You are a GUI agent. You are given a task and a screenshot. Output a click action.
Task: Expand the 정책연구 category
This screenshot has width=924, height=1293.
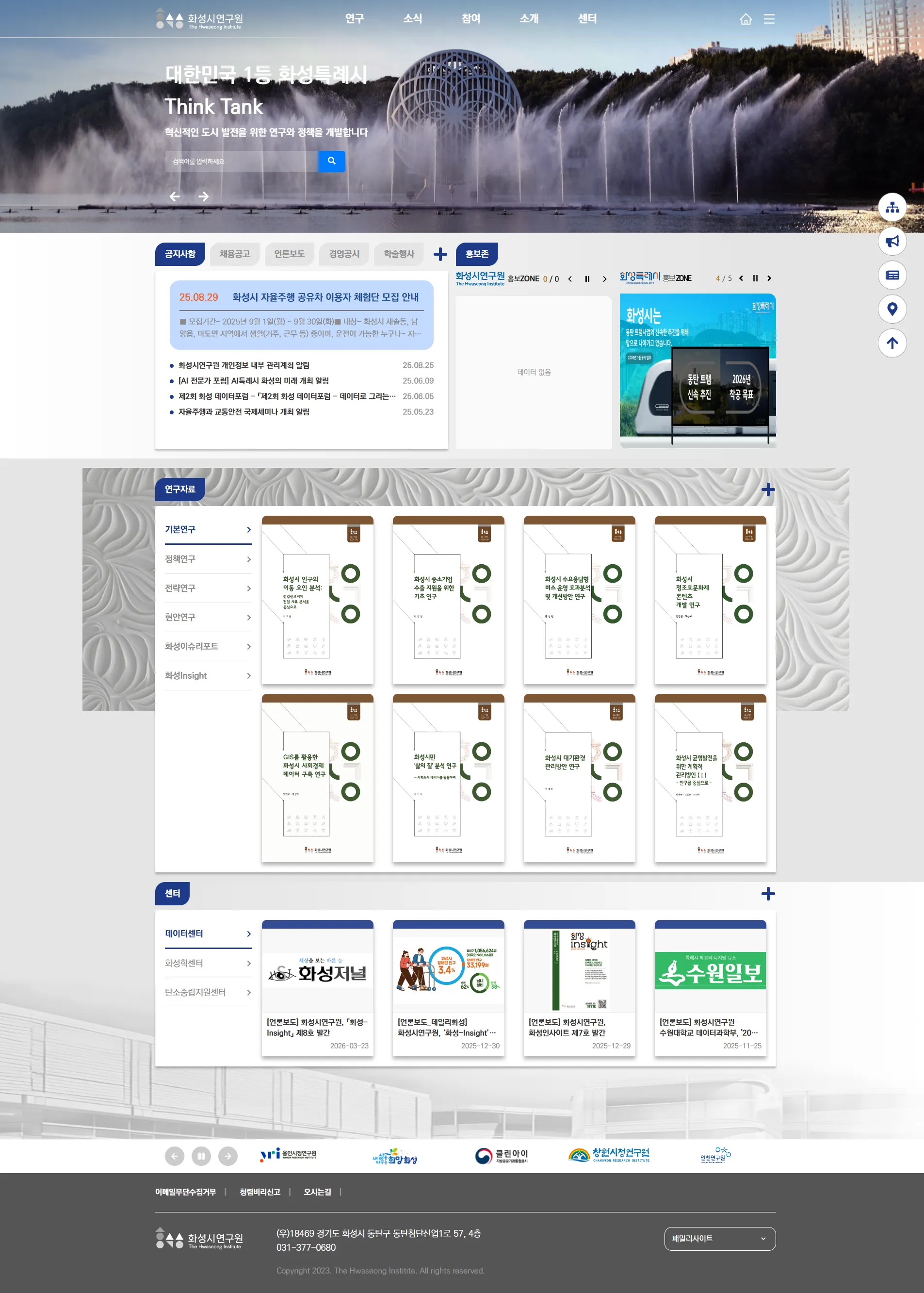[x=208, y=559]
